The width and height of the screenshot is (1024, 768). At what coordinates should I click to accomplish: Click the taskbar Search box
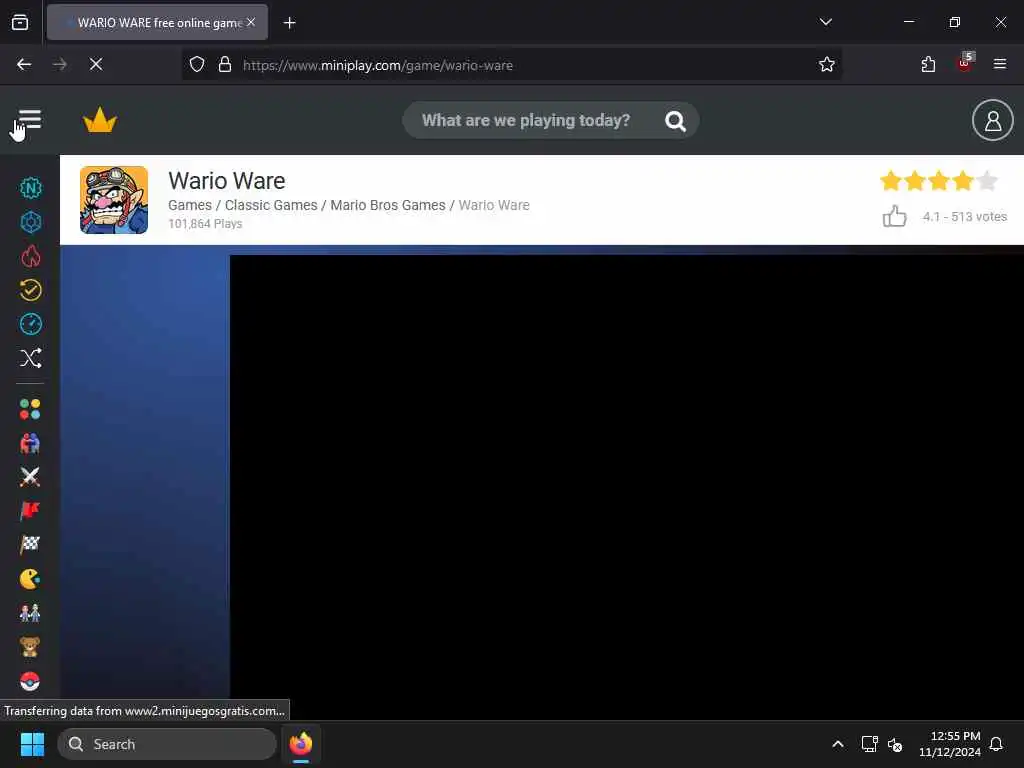pos(167,744)
